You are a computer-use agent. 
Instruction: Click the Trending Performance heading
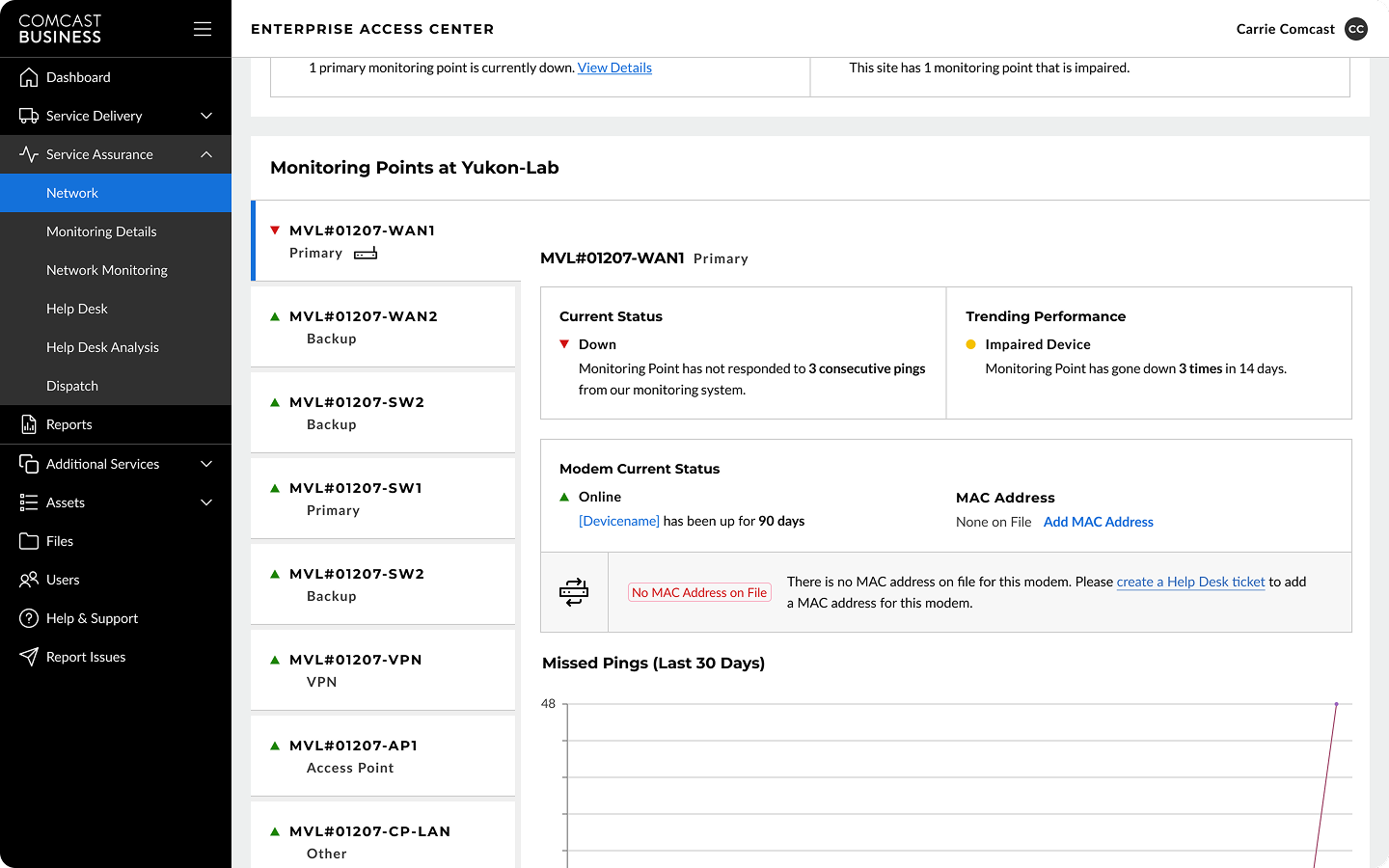click(1046, 316)
